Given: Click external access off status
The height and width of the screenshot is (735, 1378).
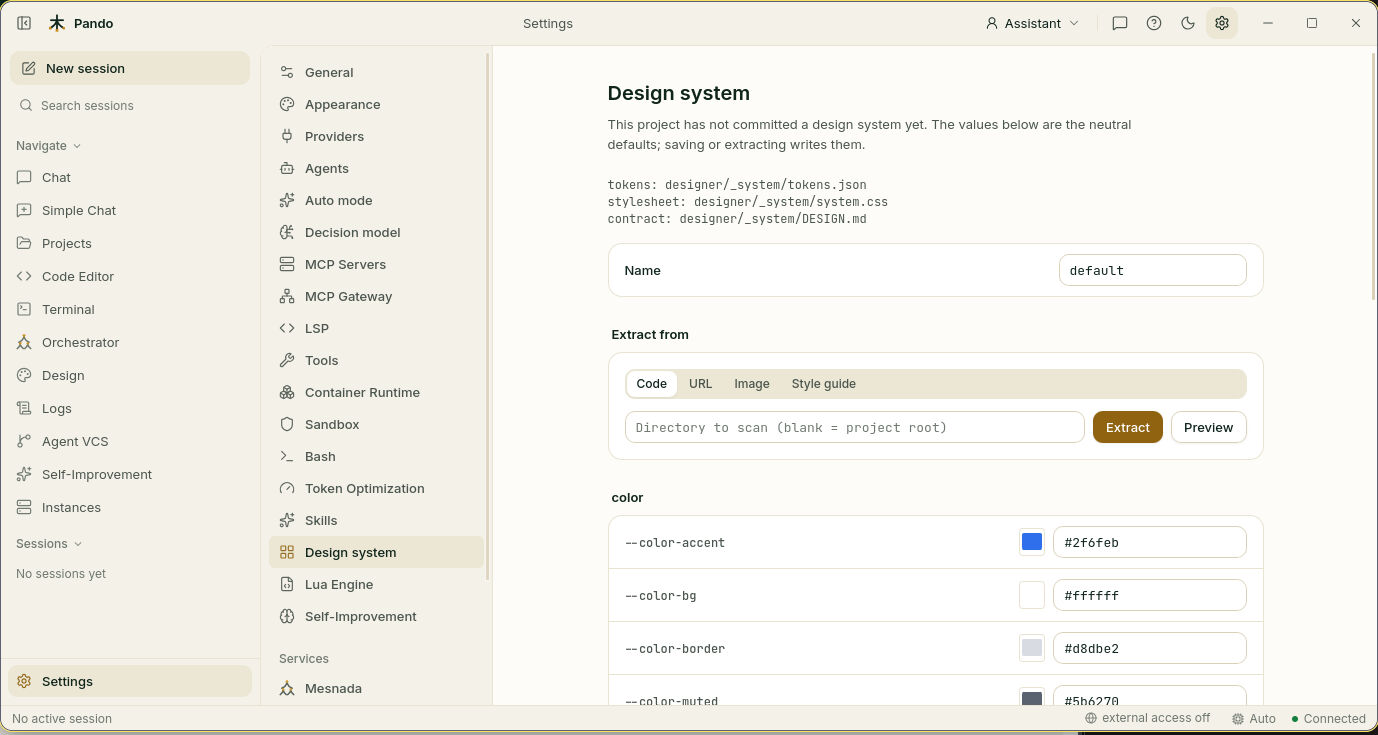Looking at the screenshot, I should pos(1147,718).
